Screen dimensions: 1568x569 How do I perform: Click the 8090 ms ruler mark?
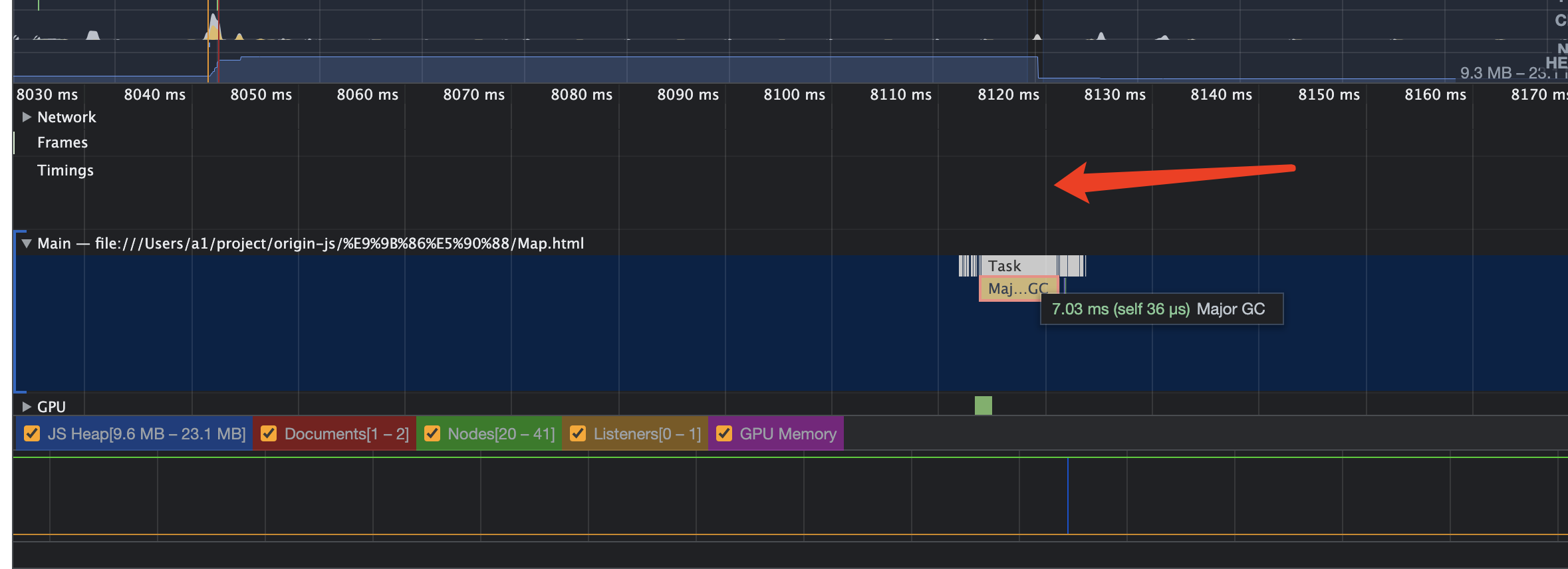click(688, 94)
